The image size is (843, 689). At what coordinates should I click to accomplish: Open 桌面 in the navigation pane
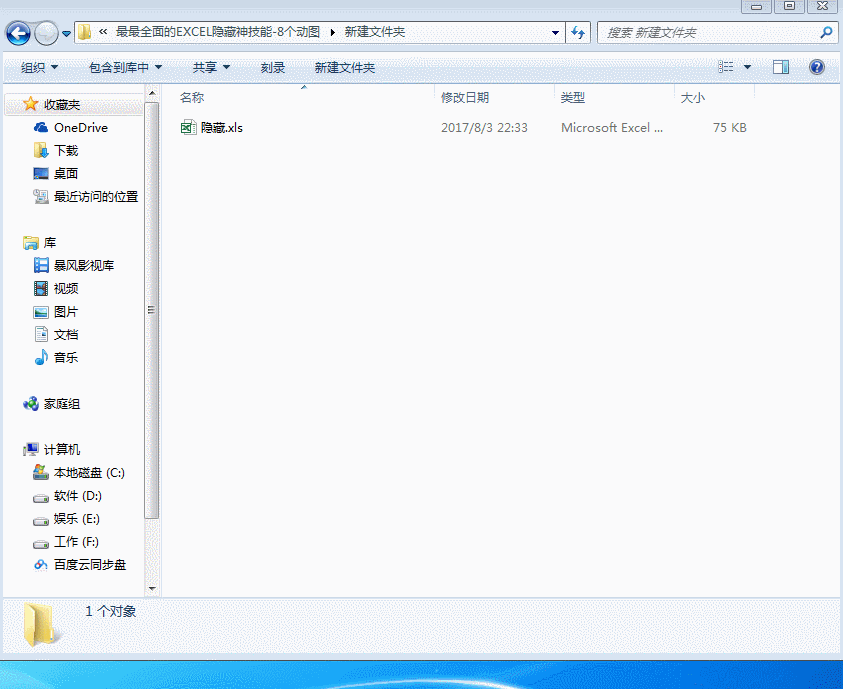pyautogui.click(x=66, y=174)
